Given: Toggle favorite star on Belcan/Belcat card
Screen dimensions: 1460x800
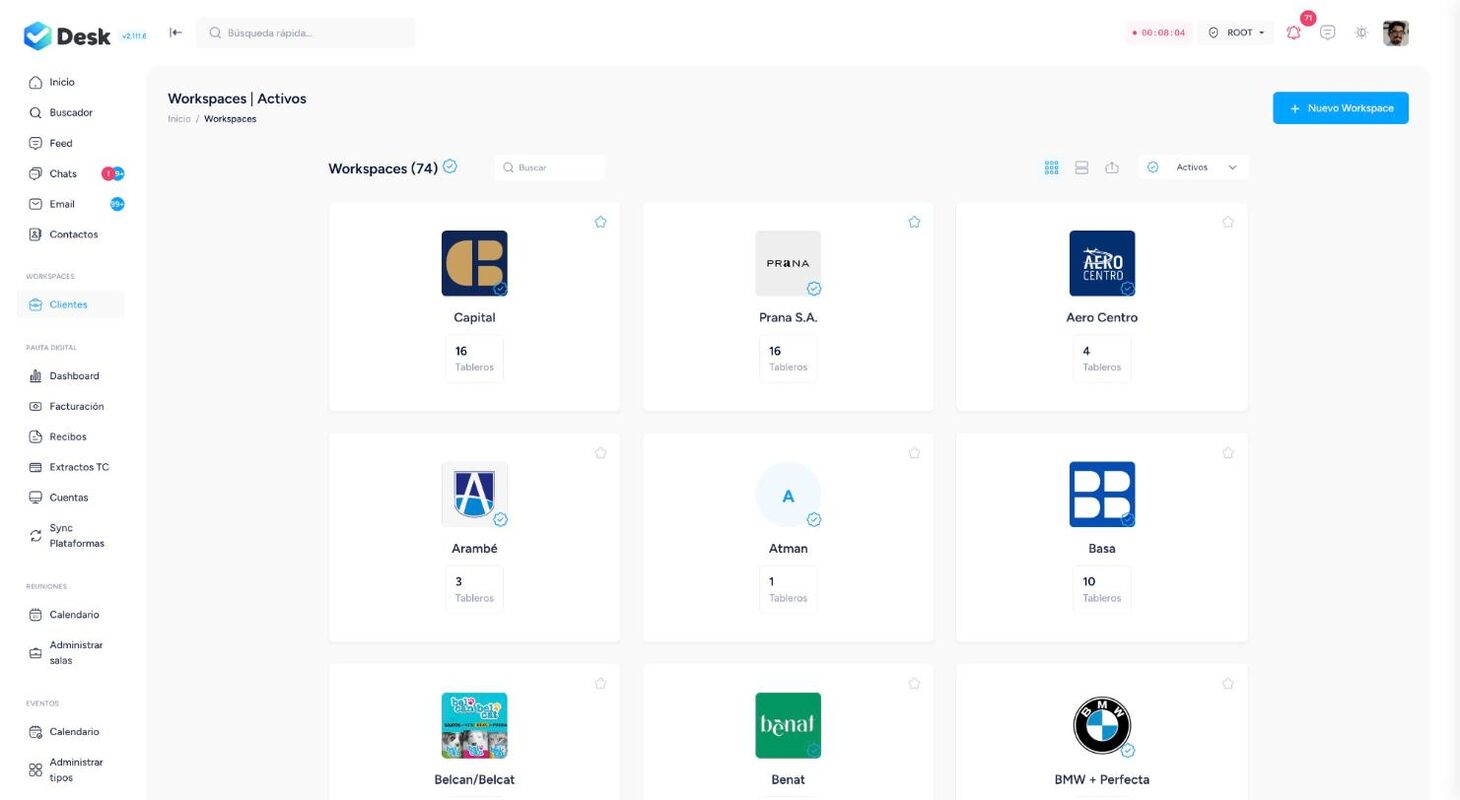Looking at the screenshot, I should (600, 684).
